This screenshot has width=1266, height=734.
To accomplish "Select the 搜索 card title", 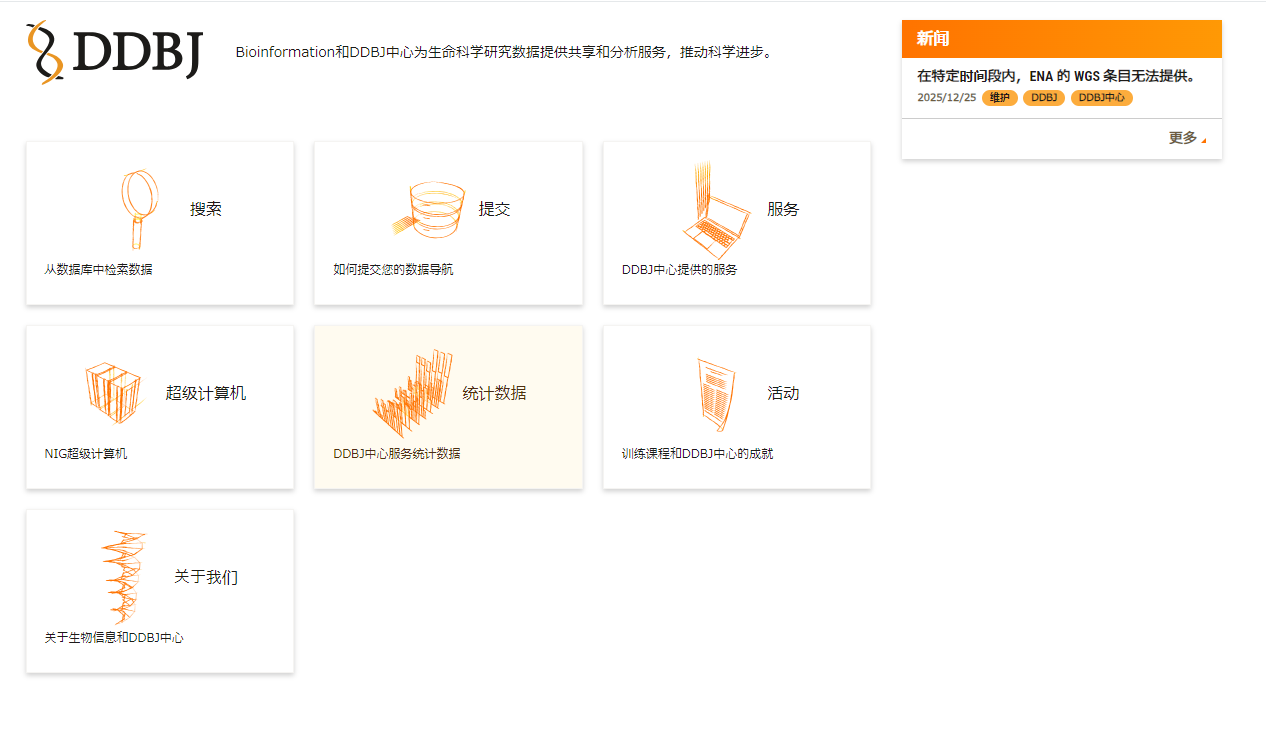I will (205, 210).
